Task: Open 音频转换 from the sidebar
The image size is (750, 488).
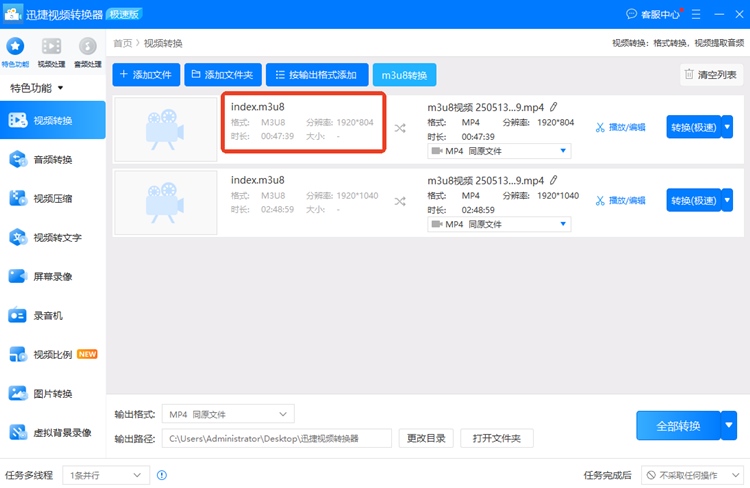Action: pyautogui.click(x=53, y=159)
